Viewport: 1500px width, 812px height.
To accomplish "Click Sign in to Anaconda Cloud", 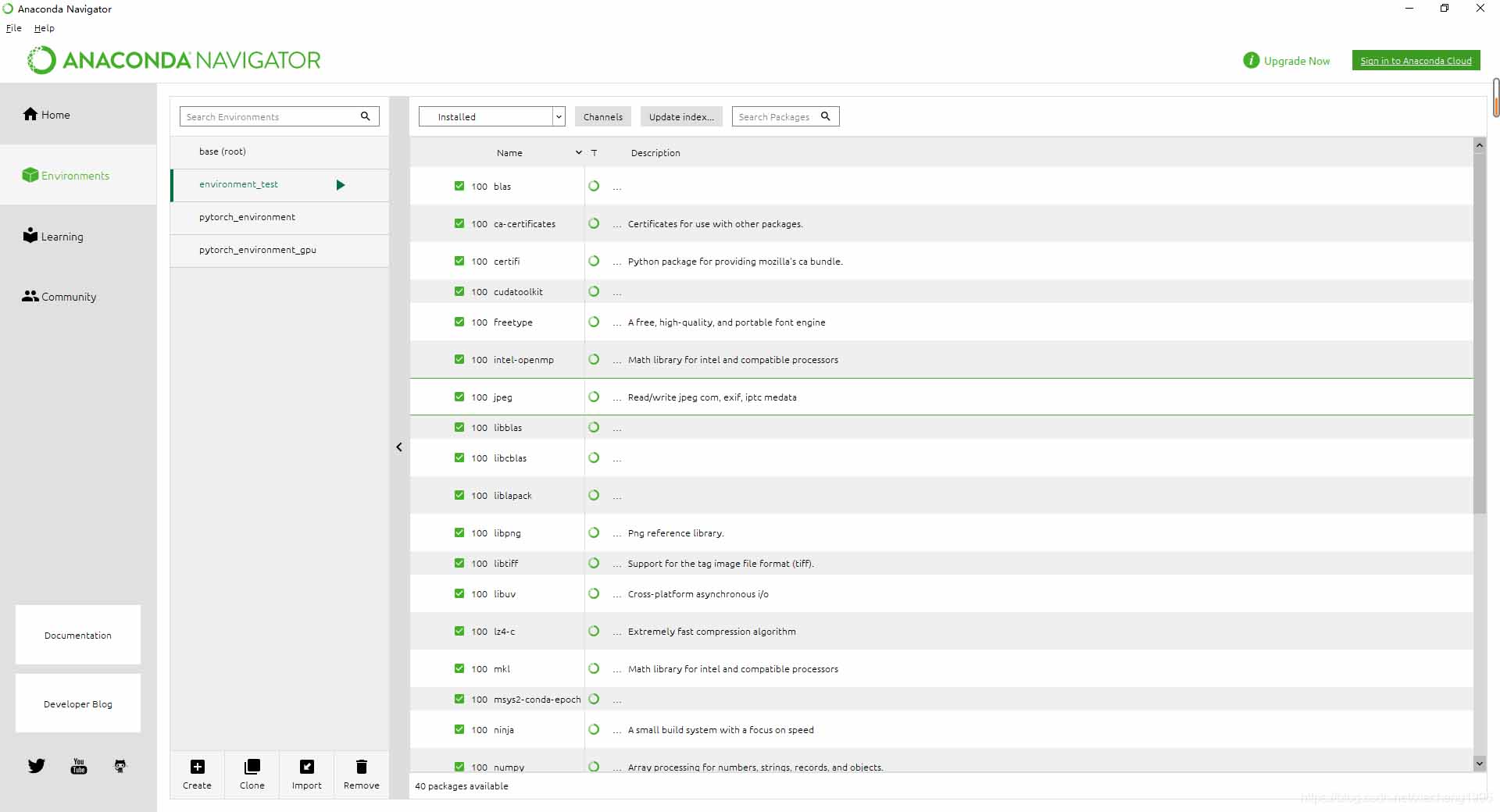I will pos(1416,60).
